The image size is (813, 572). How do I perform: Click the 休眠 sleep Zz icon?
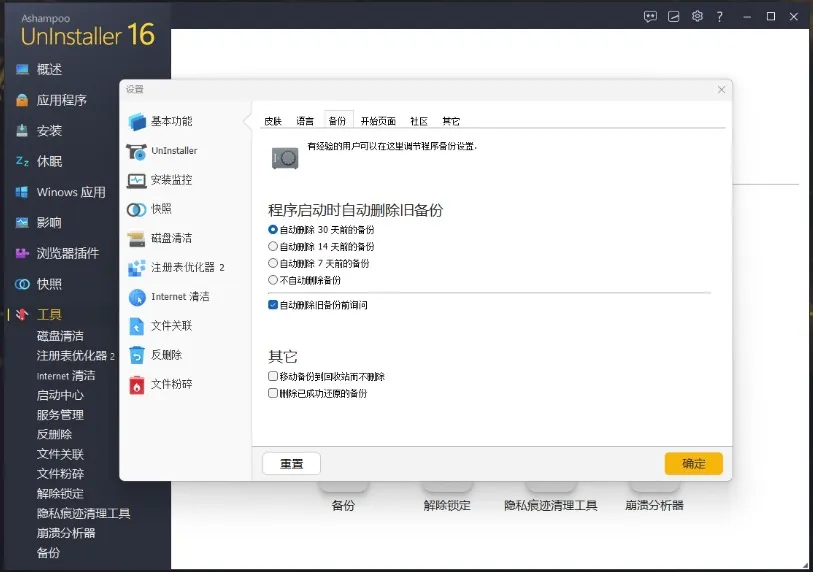[x=22, y=161]
